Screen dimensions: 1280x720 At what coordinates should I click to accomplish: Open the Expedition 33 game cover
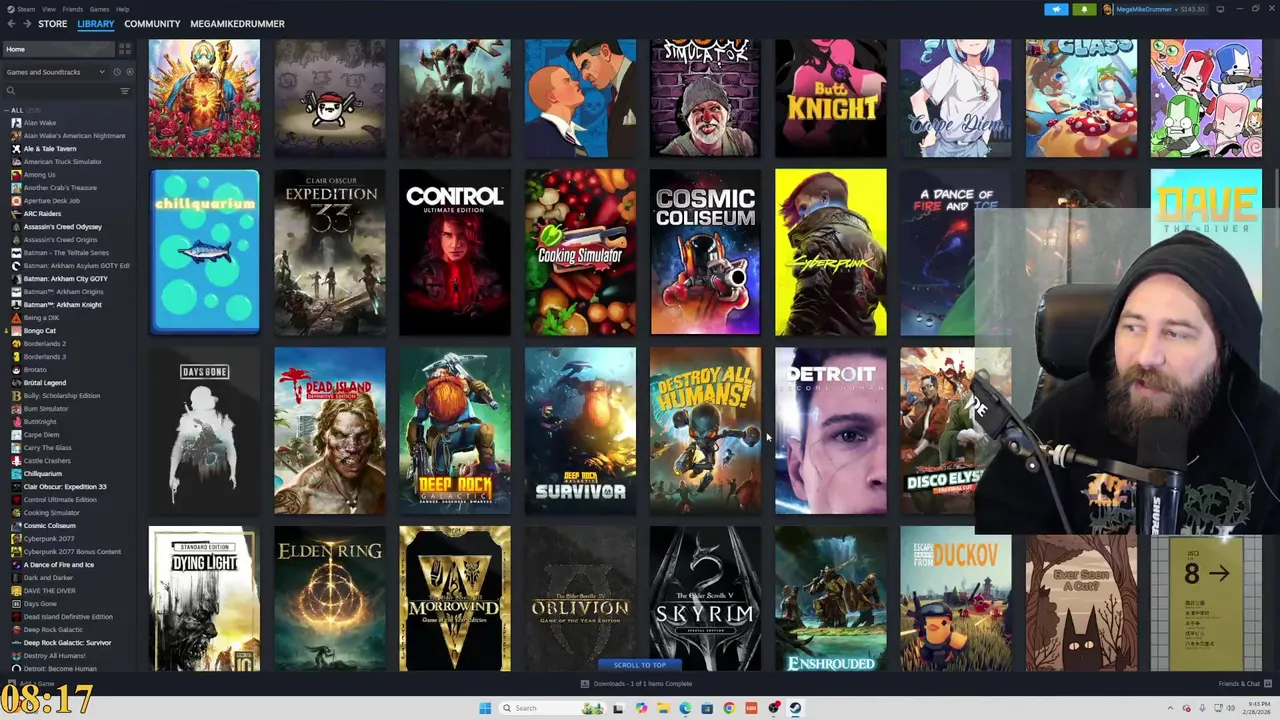(x=330, y=252)
